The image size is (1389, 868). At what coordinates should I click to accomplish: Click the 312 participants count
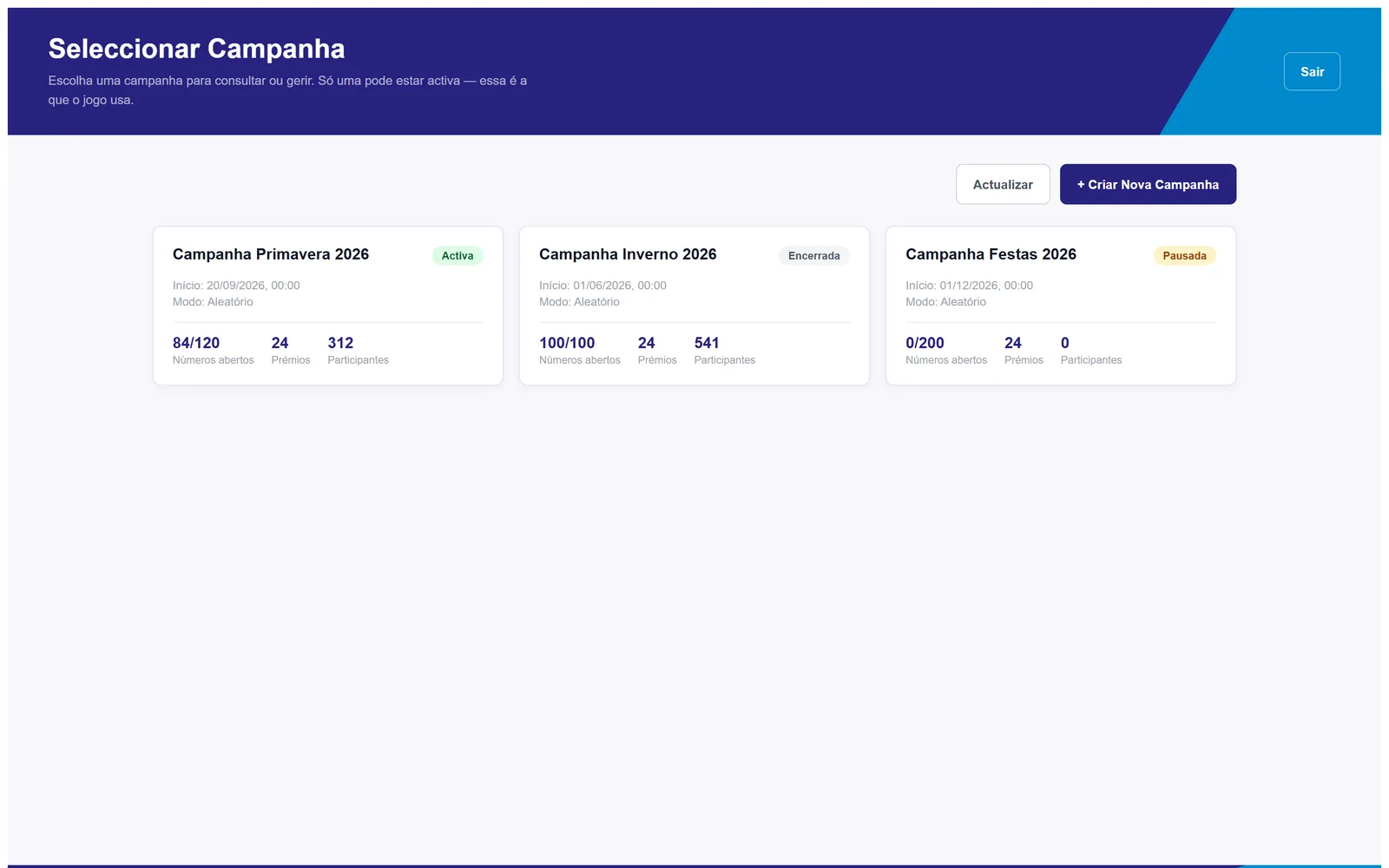point(340,343)
